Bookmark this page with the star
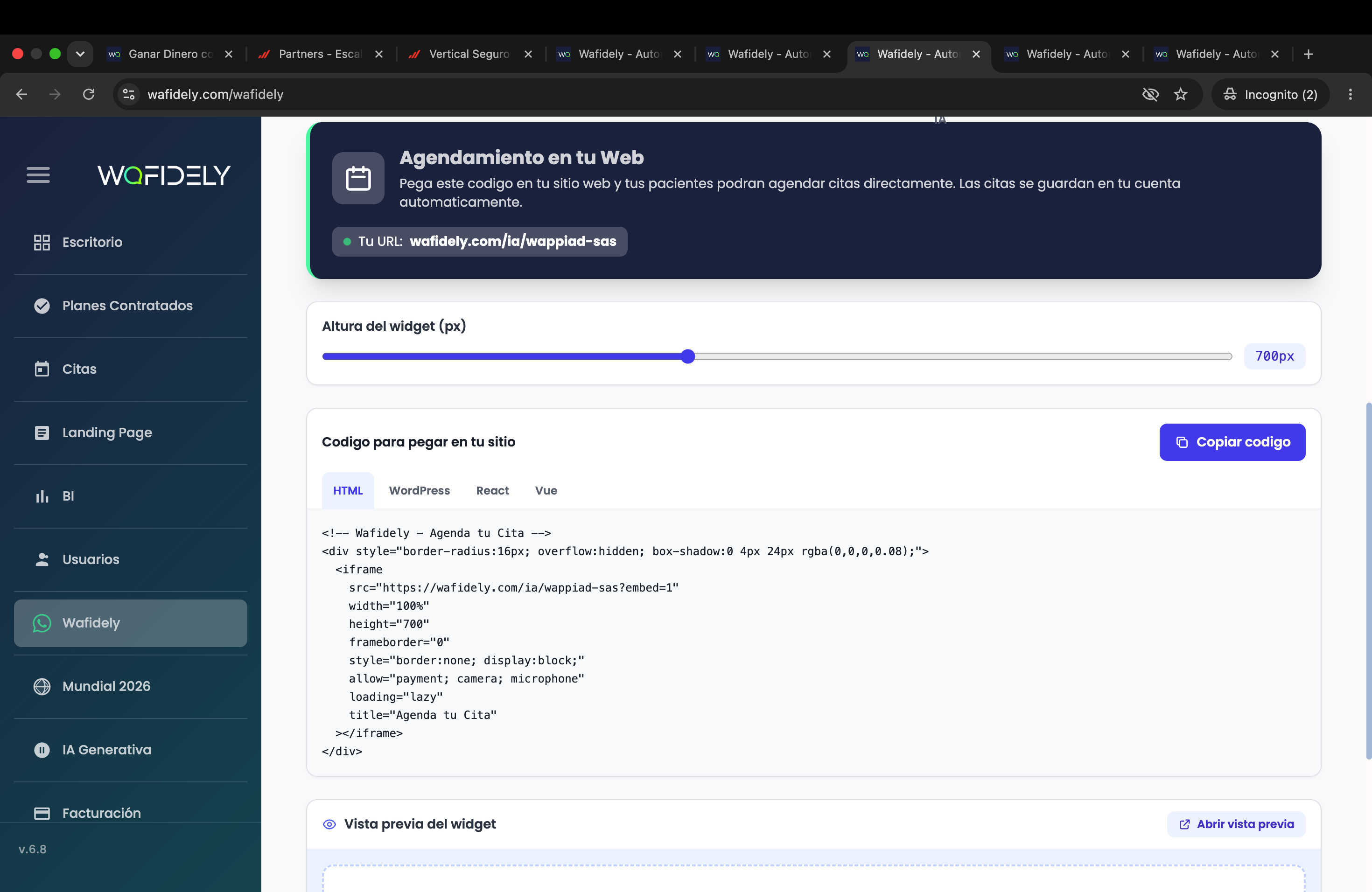This screenshot has width=1372, height=892. [1181, 94]
